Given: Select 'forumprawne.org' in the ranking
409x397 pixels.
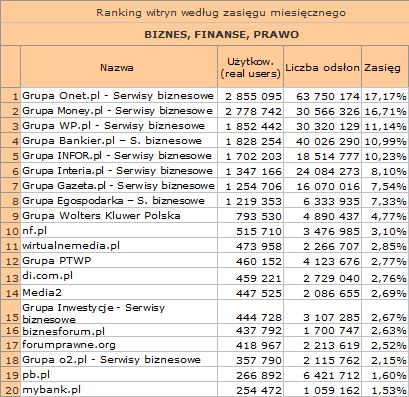Looking at the screenshot, I should click(69, 345).
